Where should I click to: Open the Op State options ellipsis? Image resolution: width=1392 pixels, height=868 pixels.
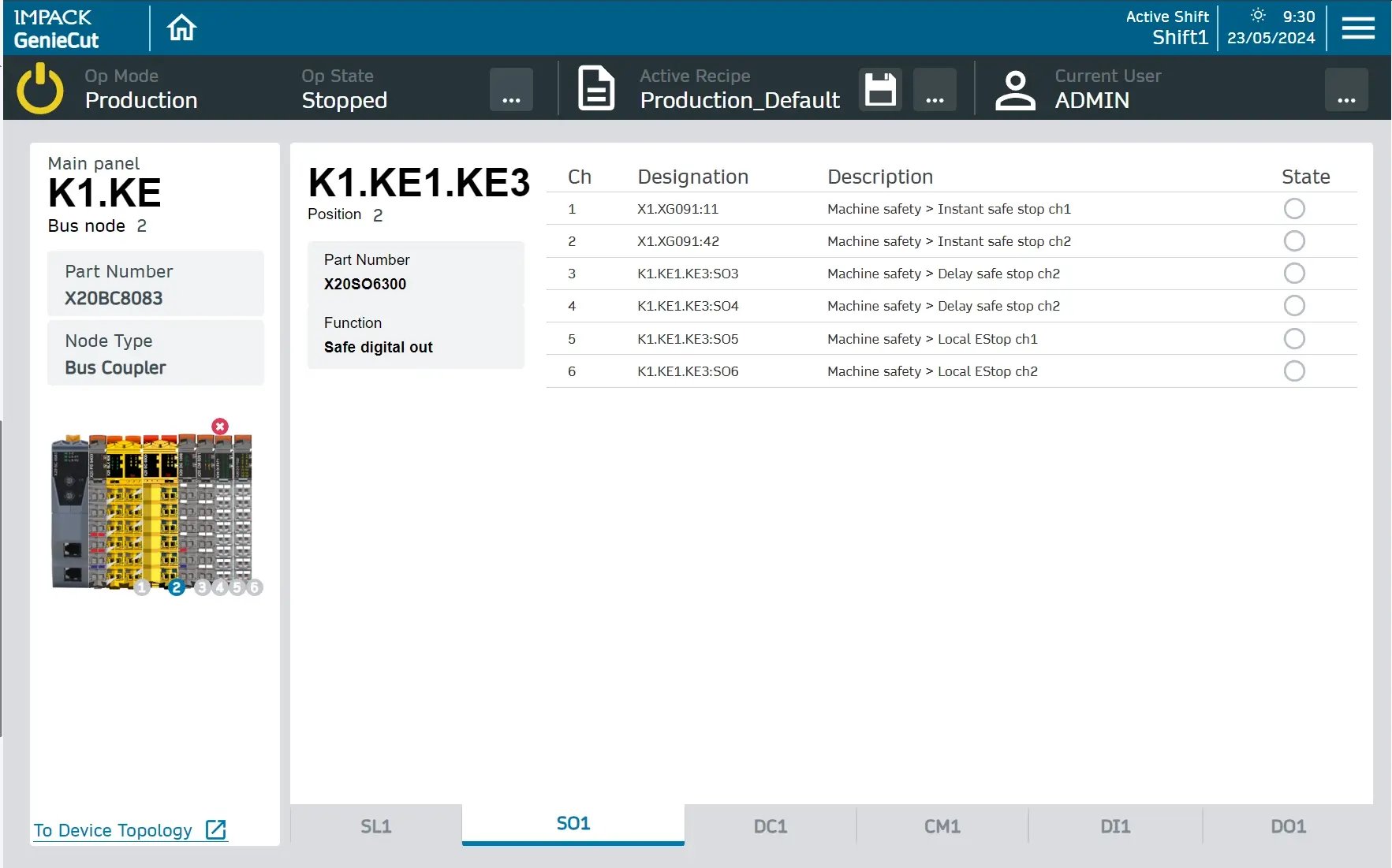click(511, 88)
